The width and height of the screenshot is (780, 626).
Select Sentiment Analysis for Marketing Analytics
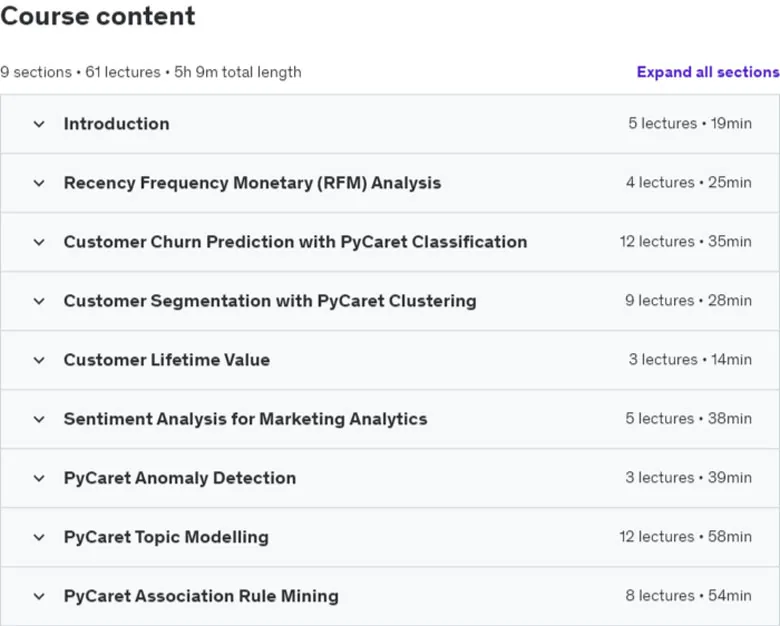click(245, 419)
